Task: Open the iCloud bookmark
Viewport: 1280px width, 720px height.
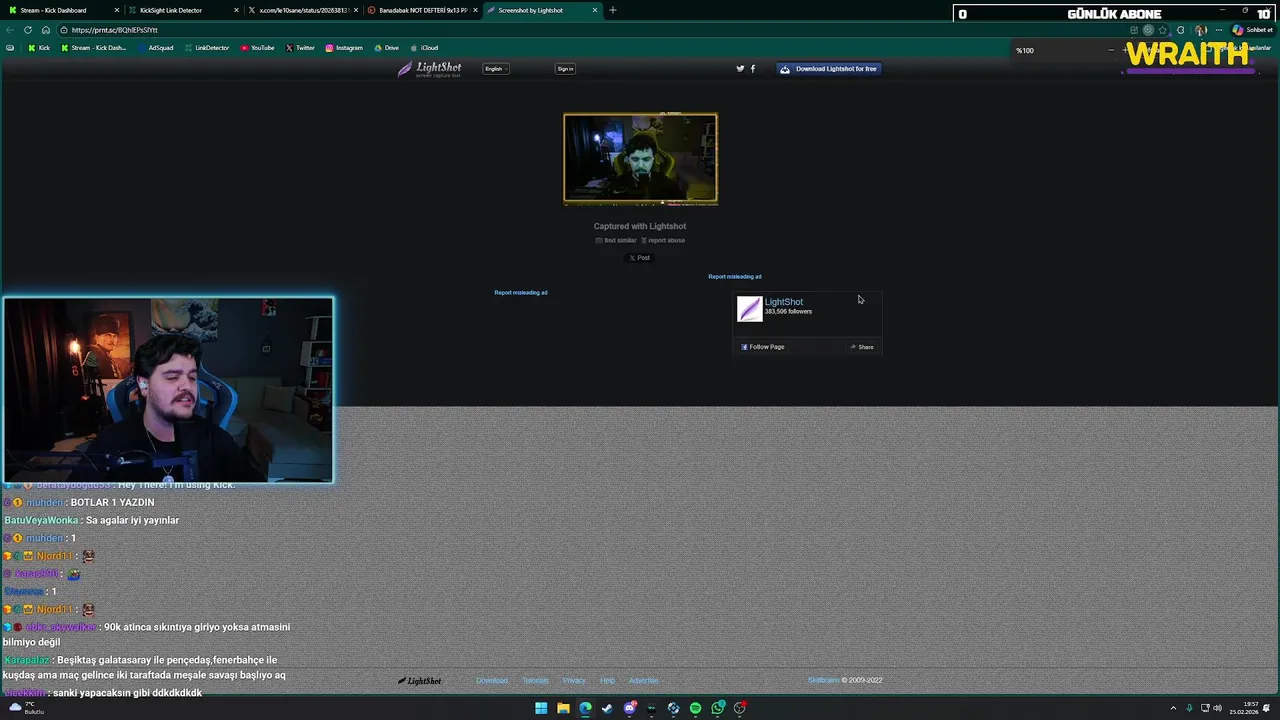Action: 424,48
